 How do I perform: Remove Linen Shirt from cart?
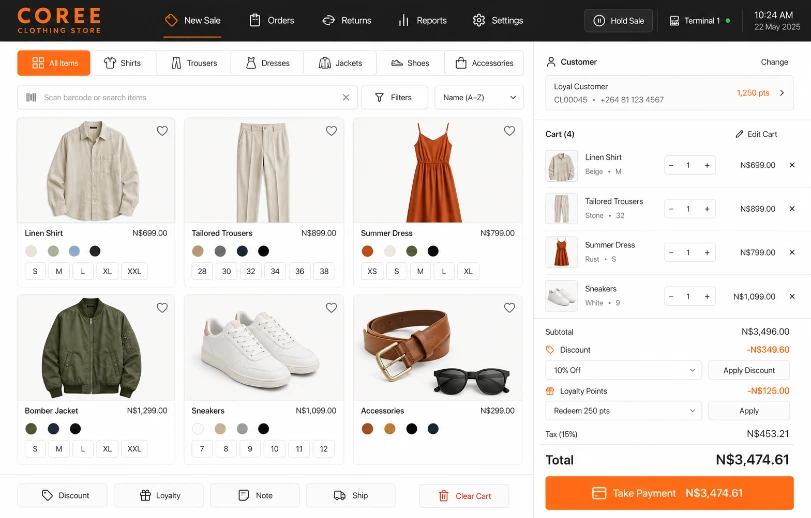[x=792, y=165]
